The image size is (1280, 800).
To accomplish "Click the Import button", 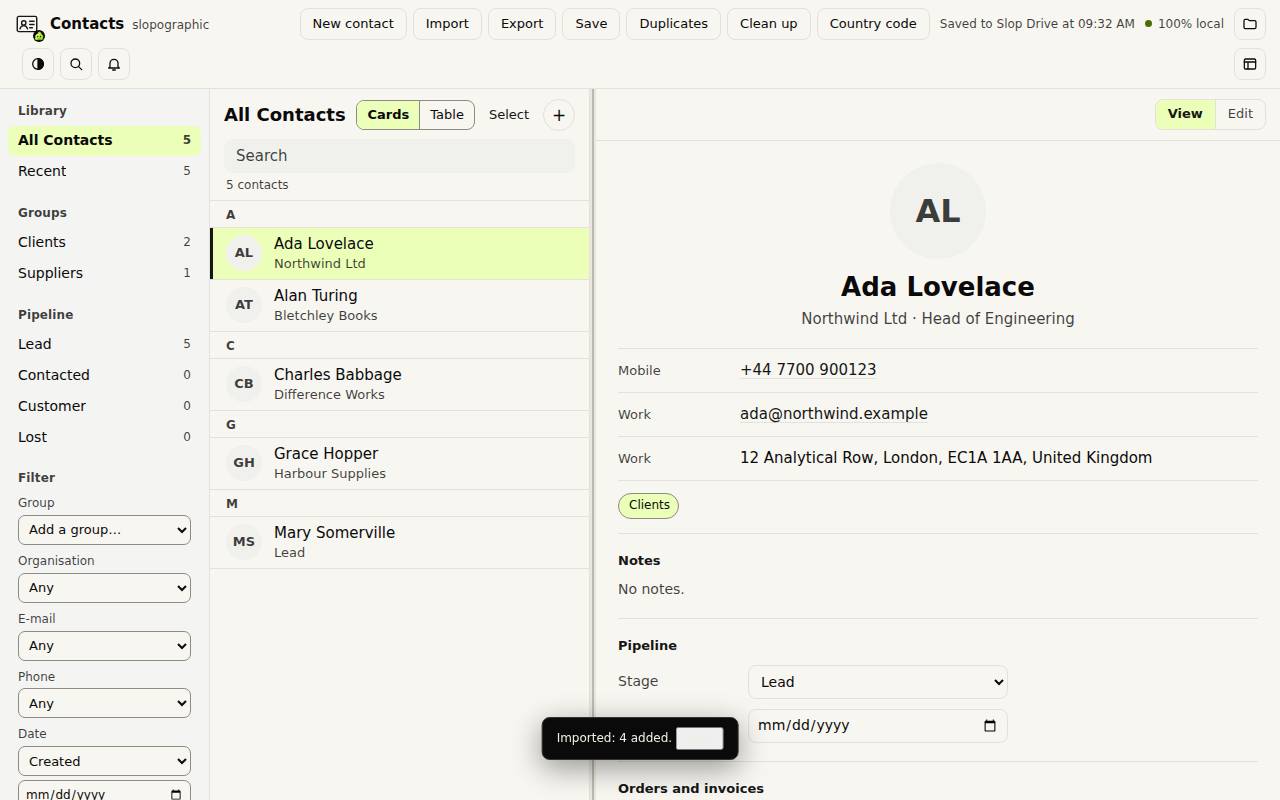I will click(x=447, y=24).
